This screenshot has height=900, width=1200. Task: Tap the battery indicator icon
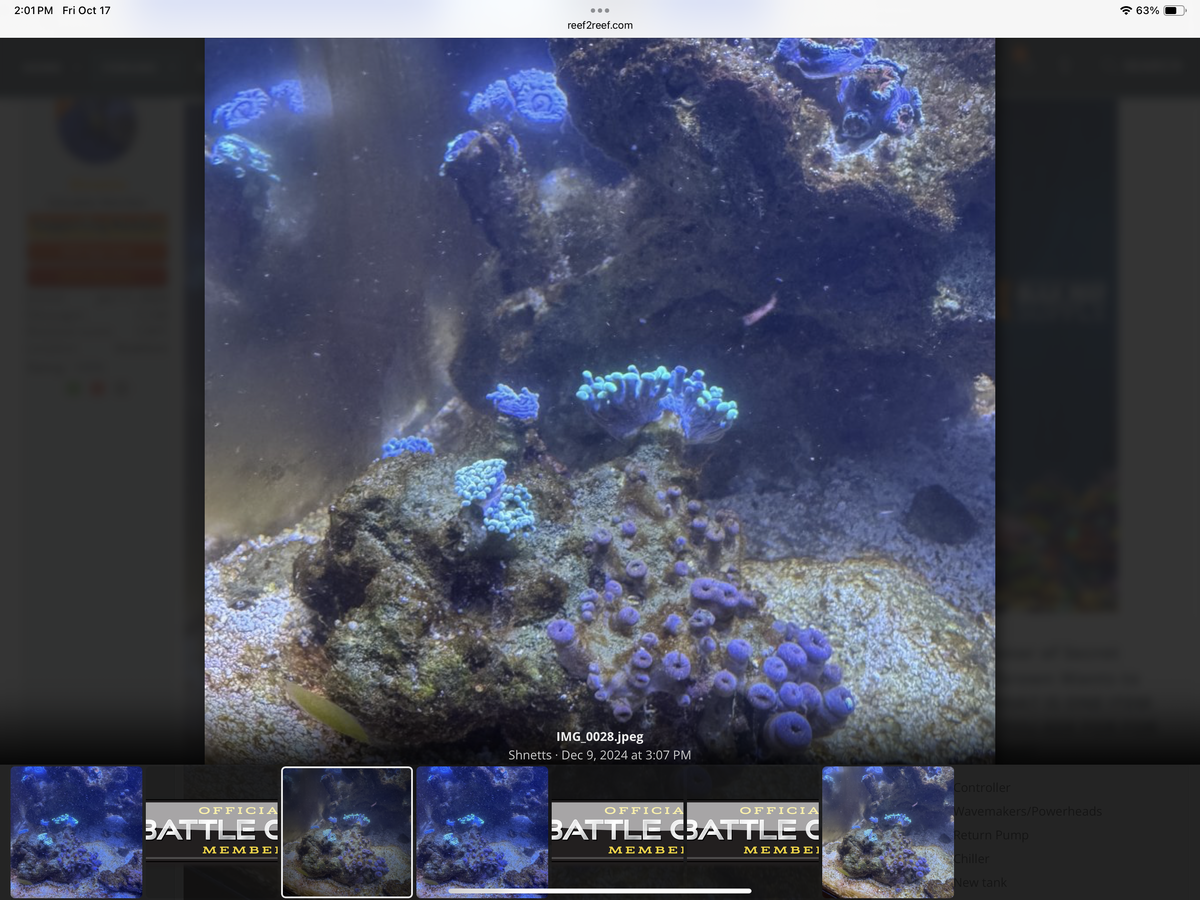click(1174, 10)
